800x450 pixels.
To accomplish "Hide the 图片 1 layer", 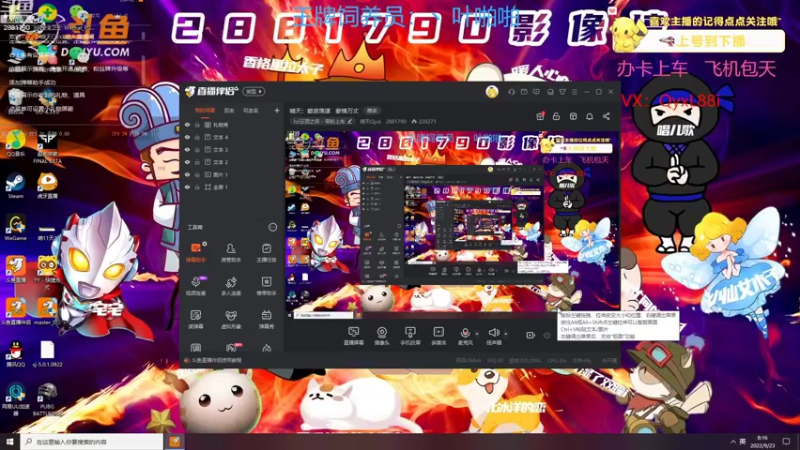I will click(187, 174).
